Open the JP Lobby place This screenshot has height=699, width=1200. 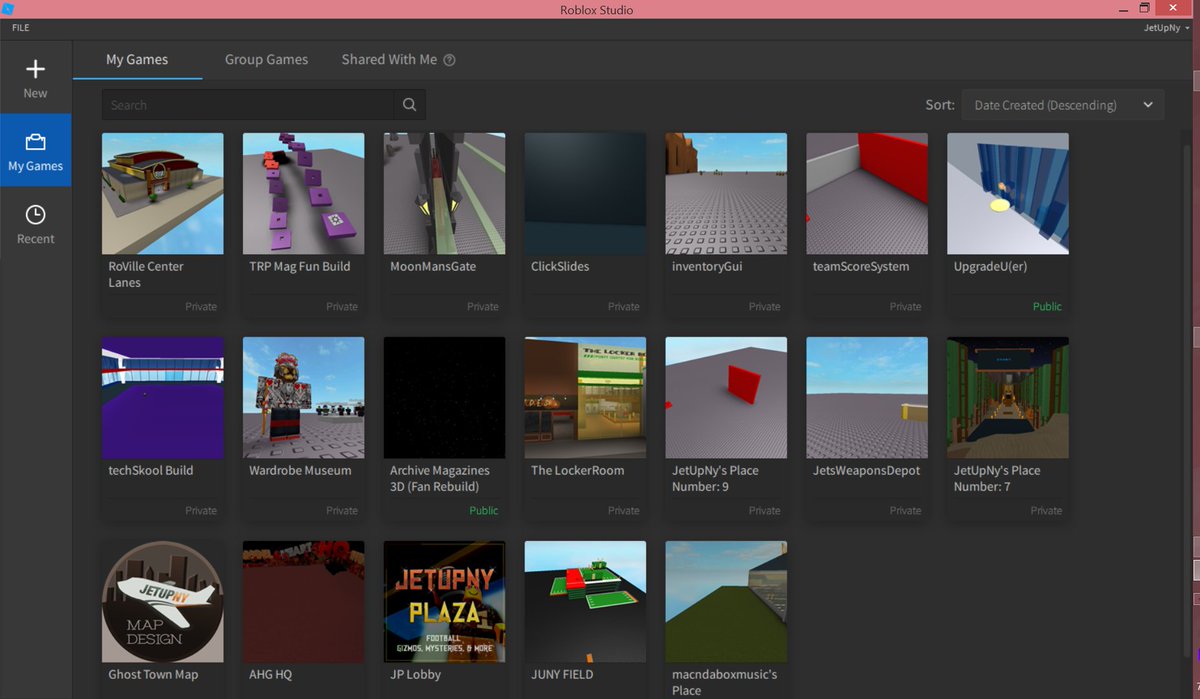[x=444, y=601]
